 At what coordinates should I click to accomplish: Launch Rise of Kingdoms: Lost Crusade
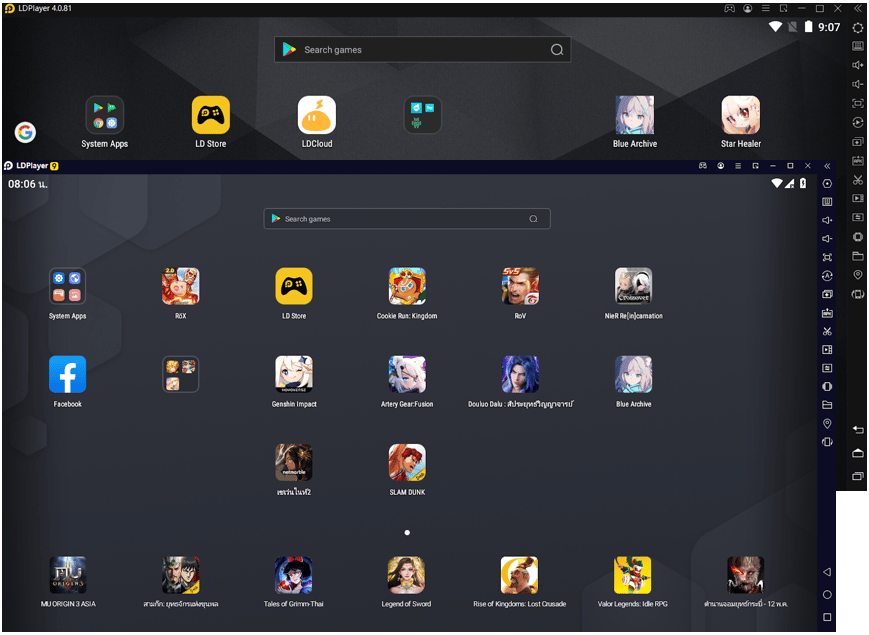click(519, 575)
